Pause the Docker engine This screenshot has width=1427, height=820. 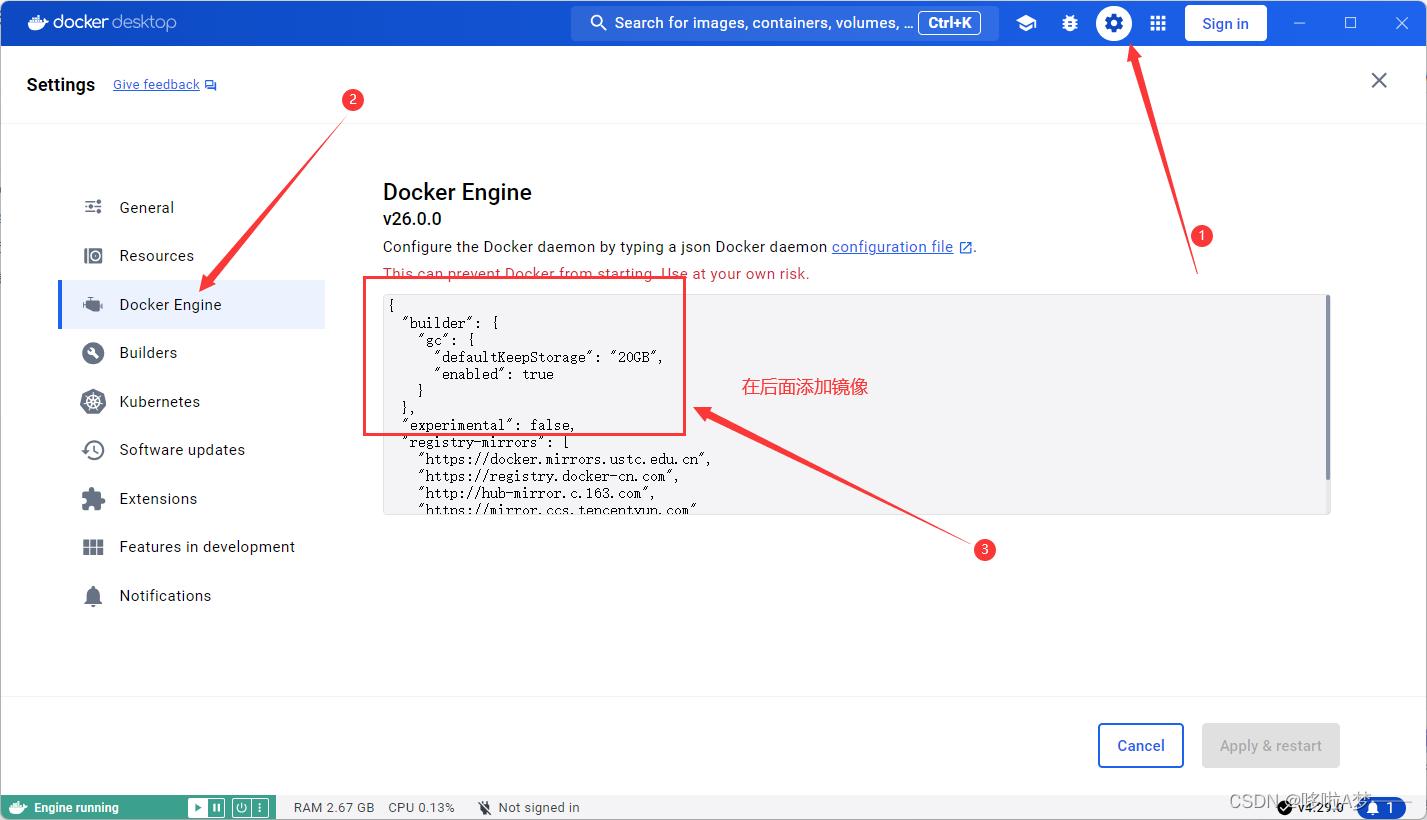[x=215, y=807]
